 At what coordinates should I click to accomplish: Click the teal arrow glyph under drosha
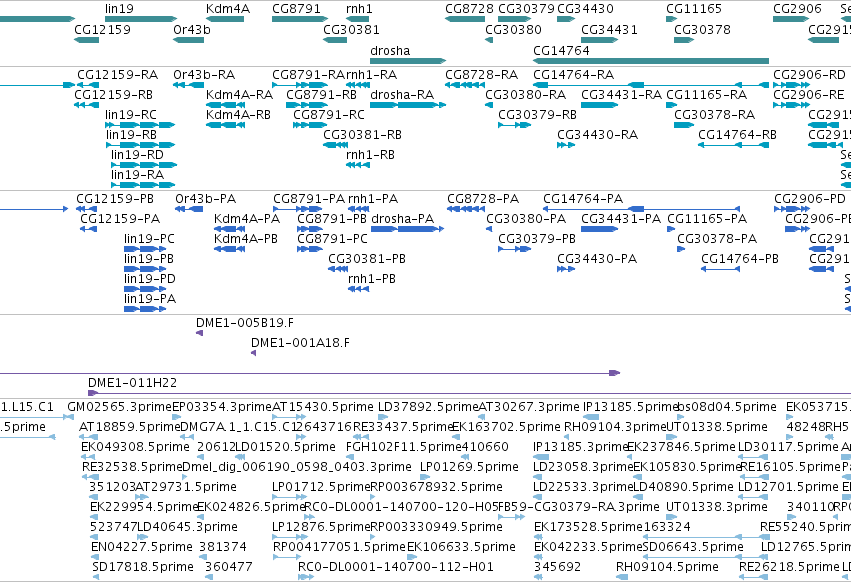pos(408,61)
